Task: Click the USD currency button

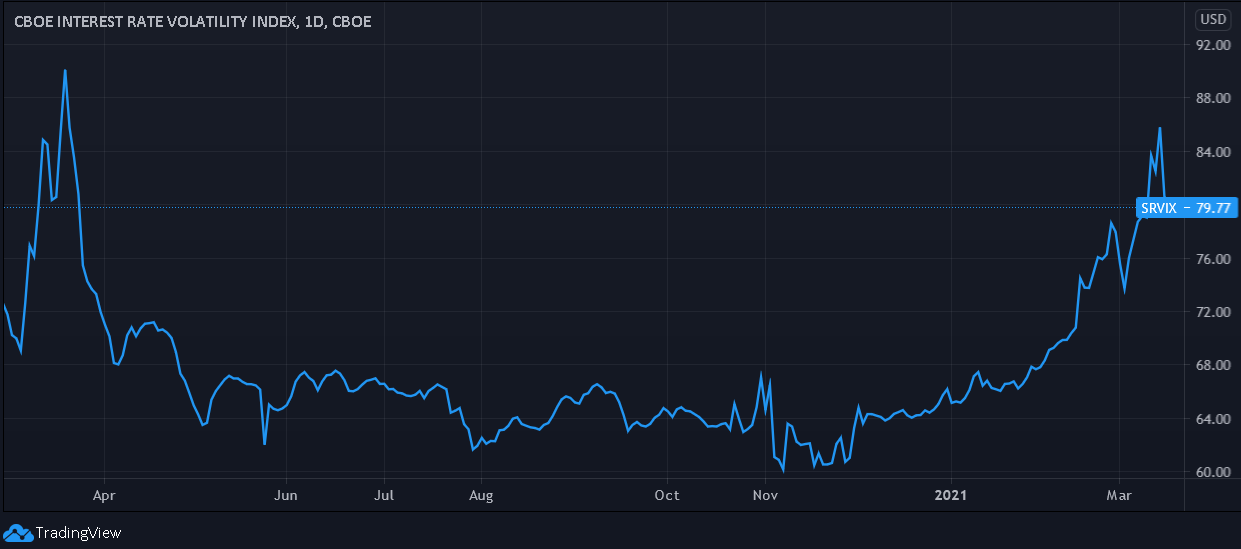Action: [1214, 19]
